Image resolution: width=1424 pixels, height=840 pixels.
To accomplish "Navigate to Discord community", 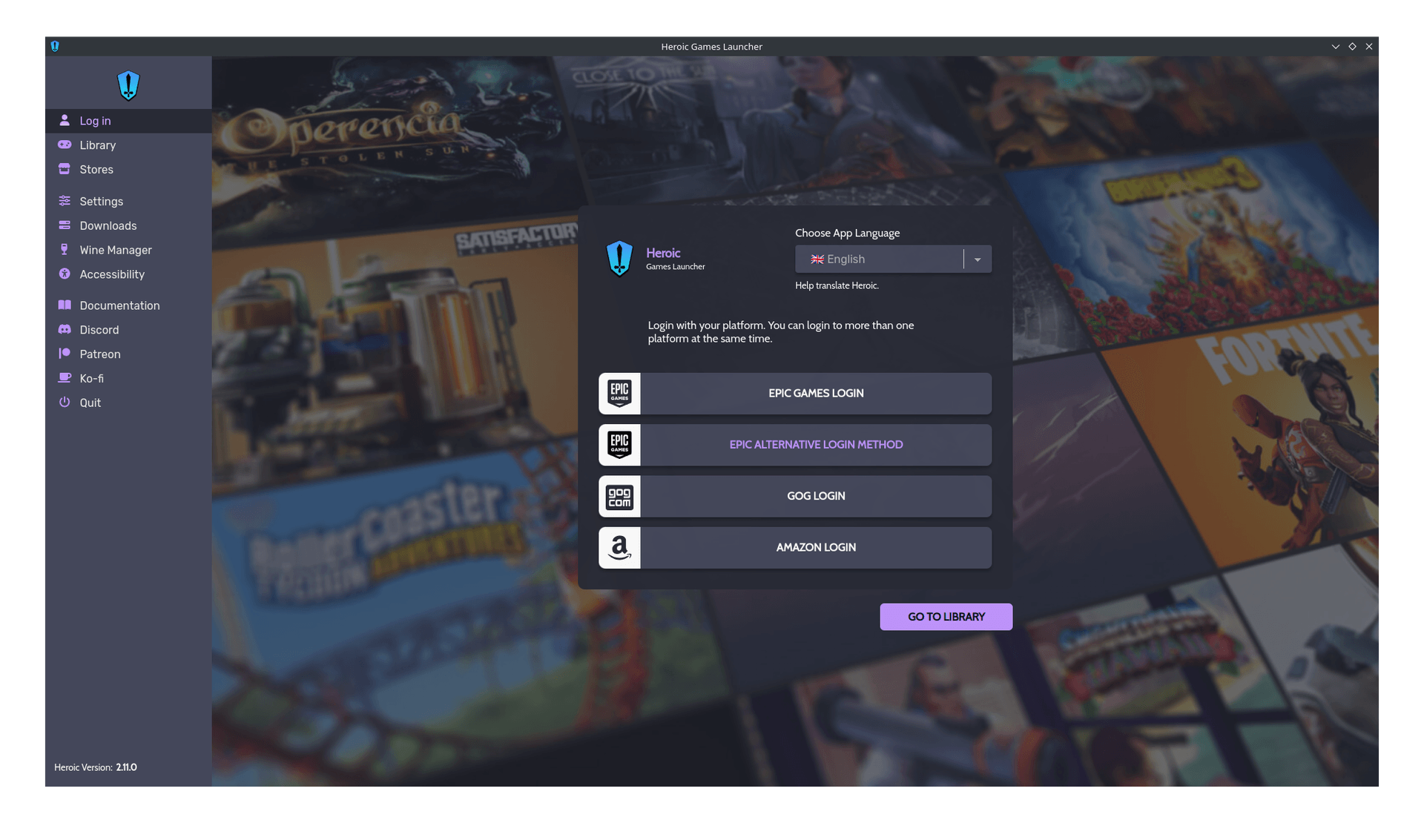I will click(x=99, y=329).
